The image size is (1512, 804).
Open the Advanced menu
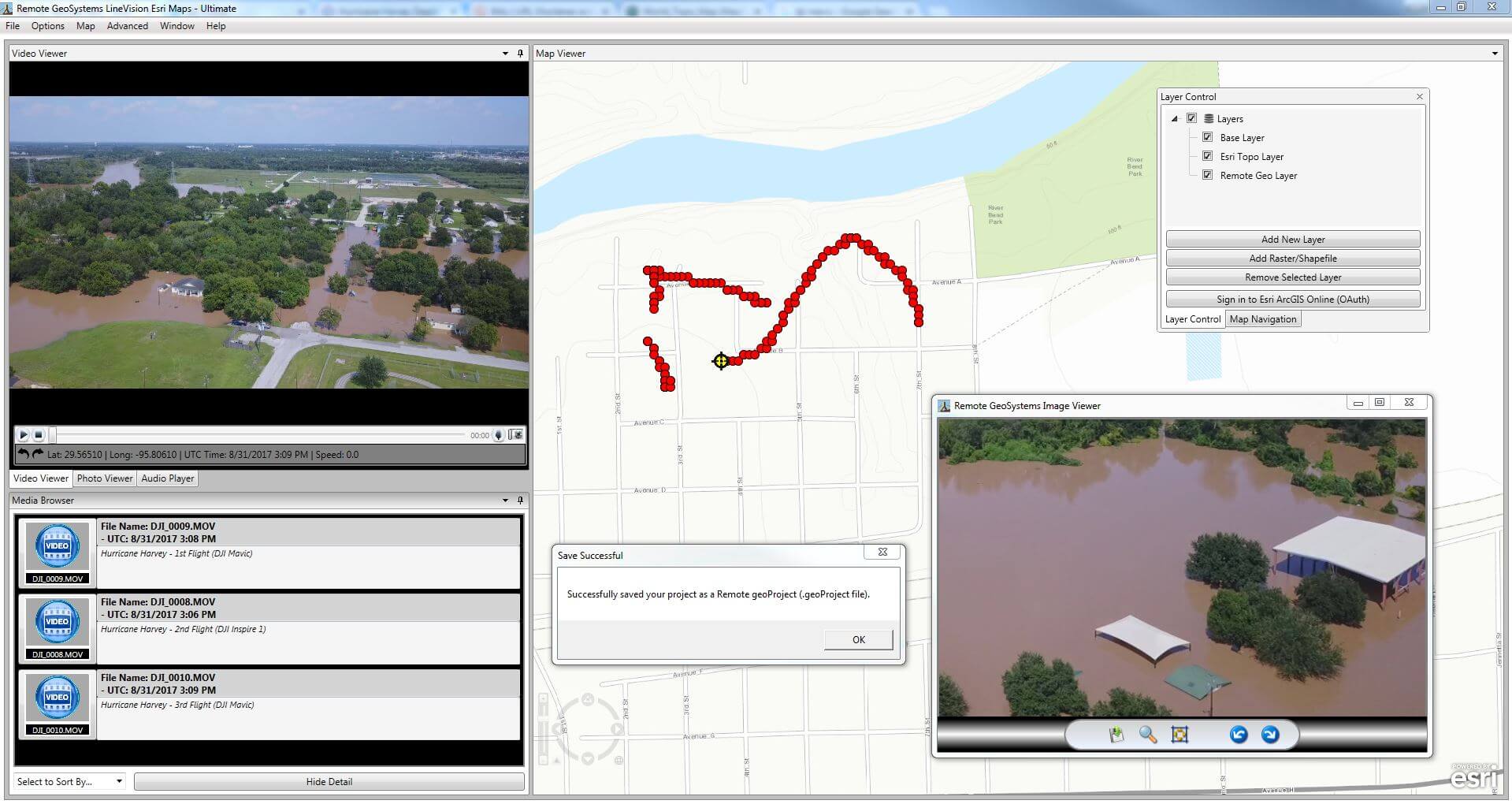point(127,26)
